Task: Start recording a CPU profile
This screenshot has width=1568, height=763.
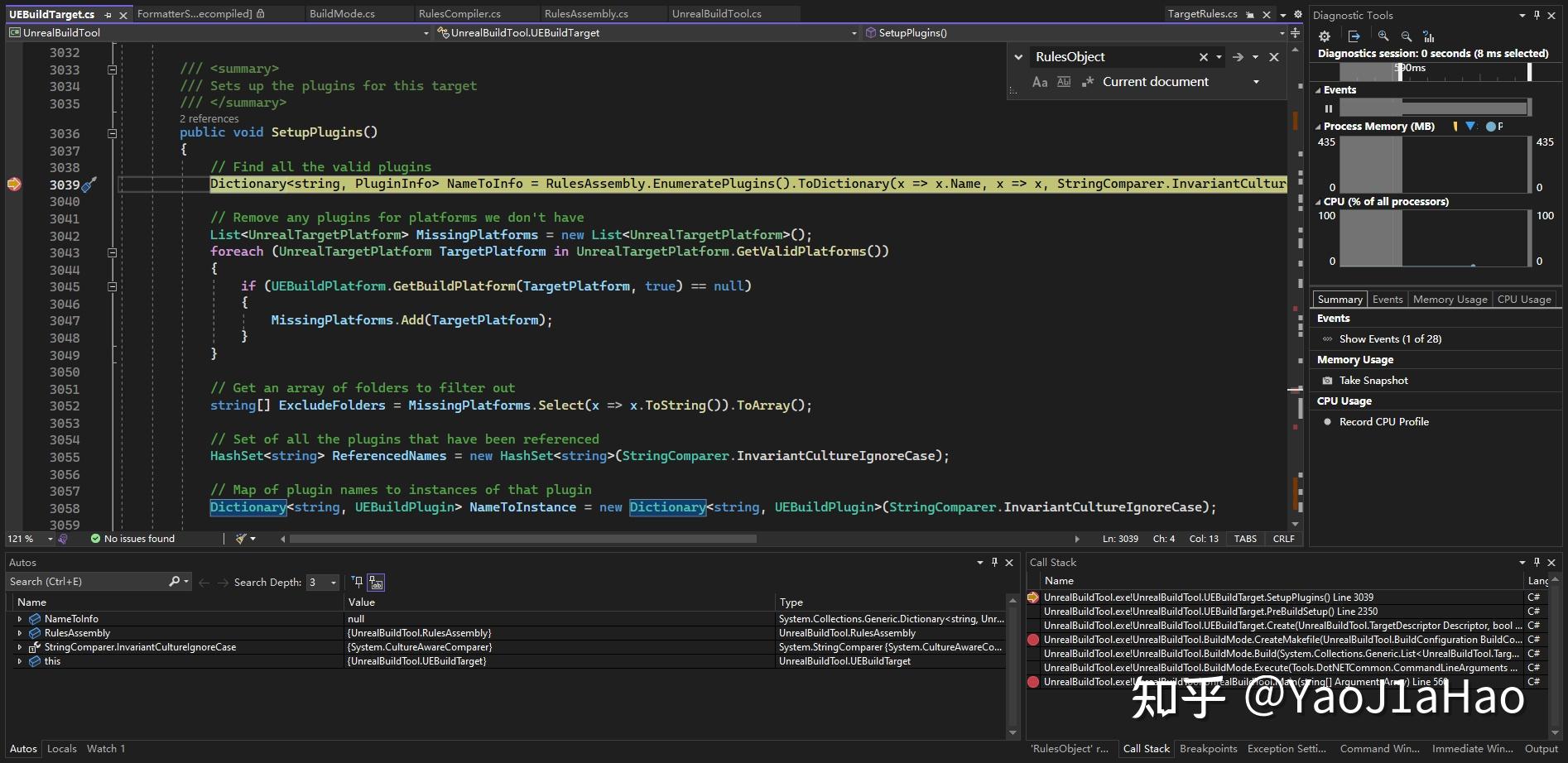Action: [x=1385, y=421]
